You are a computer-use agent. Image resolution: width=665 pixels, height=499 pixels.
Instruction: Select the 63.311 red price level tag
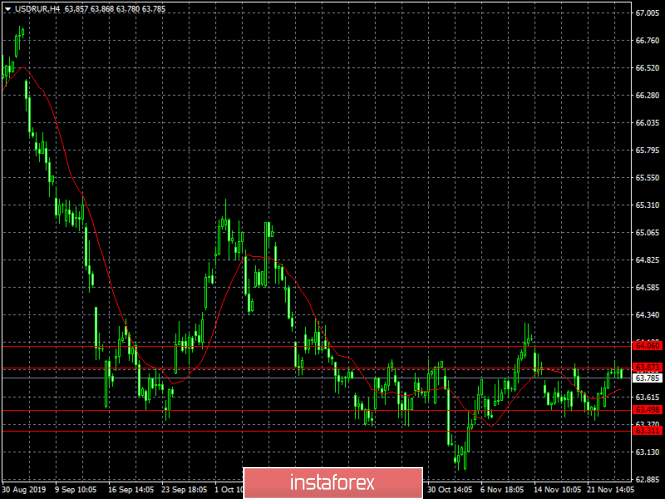[x=645, y=430]
